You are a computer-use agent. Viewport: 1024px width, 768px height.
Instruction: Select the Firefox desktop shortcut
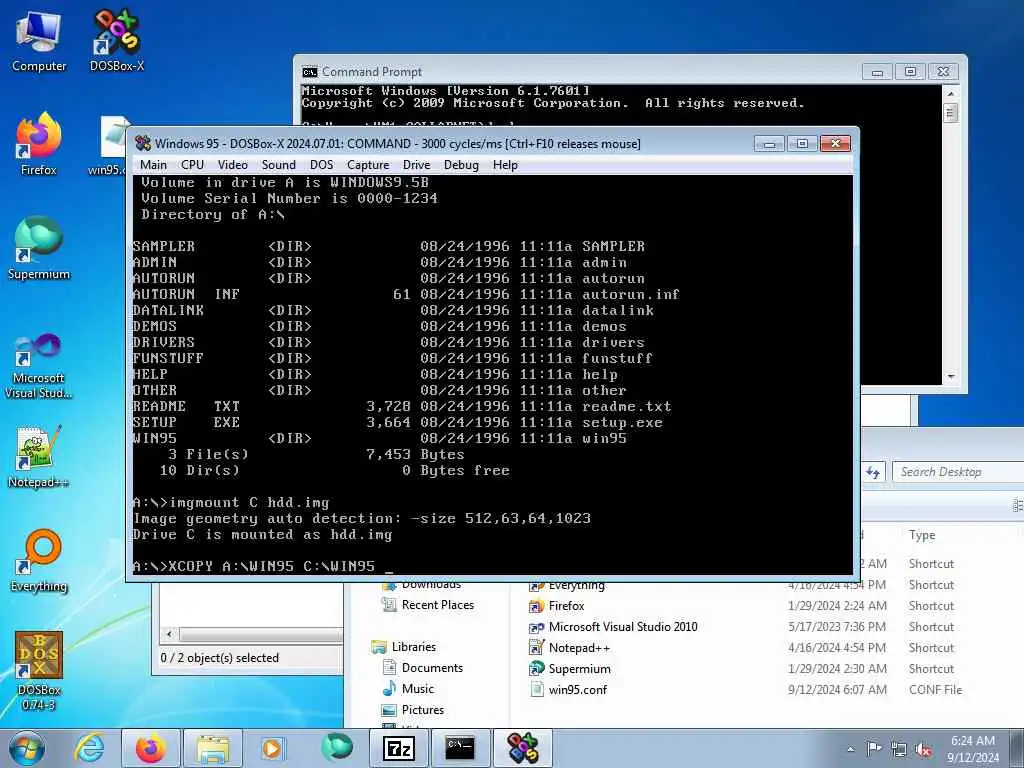[x=39, y=144]
